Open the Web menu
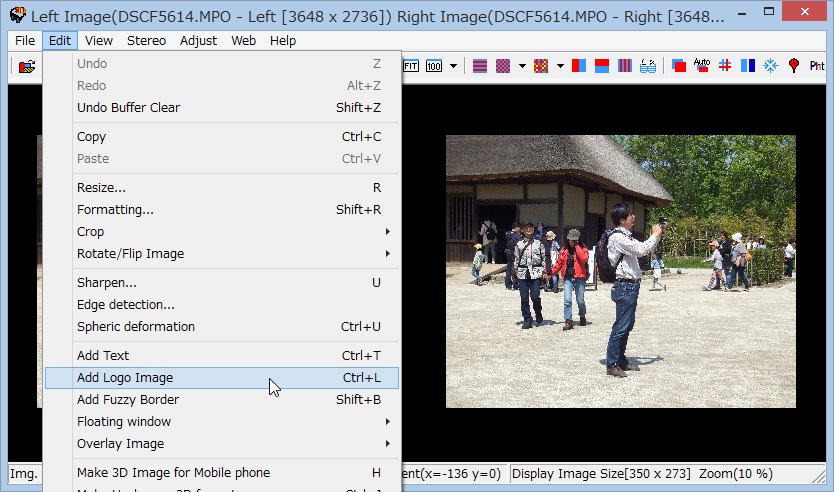Image resolution: width=834 pixels, height=492 pixels. click(244, 40)
